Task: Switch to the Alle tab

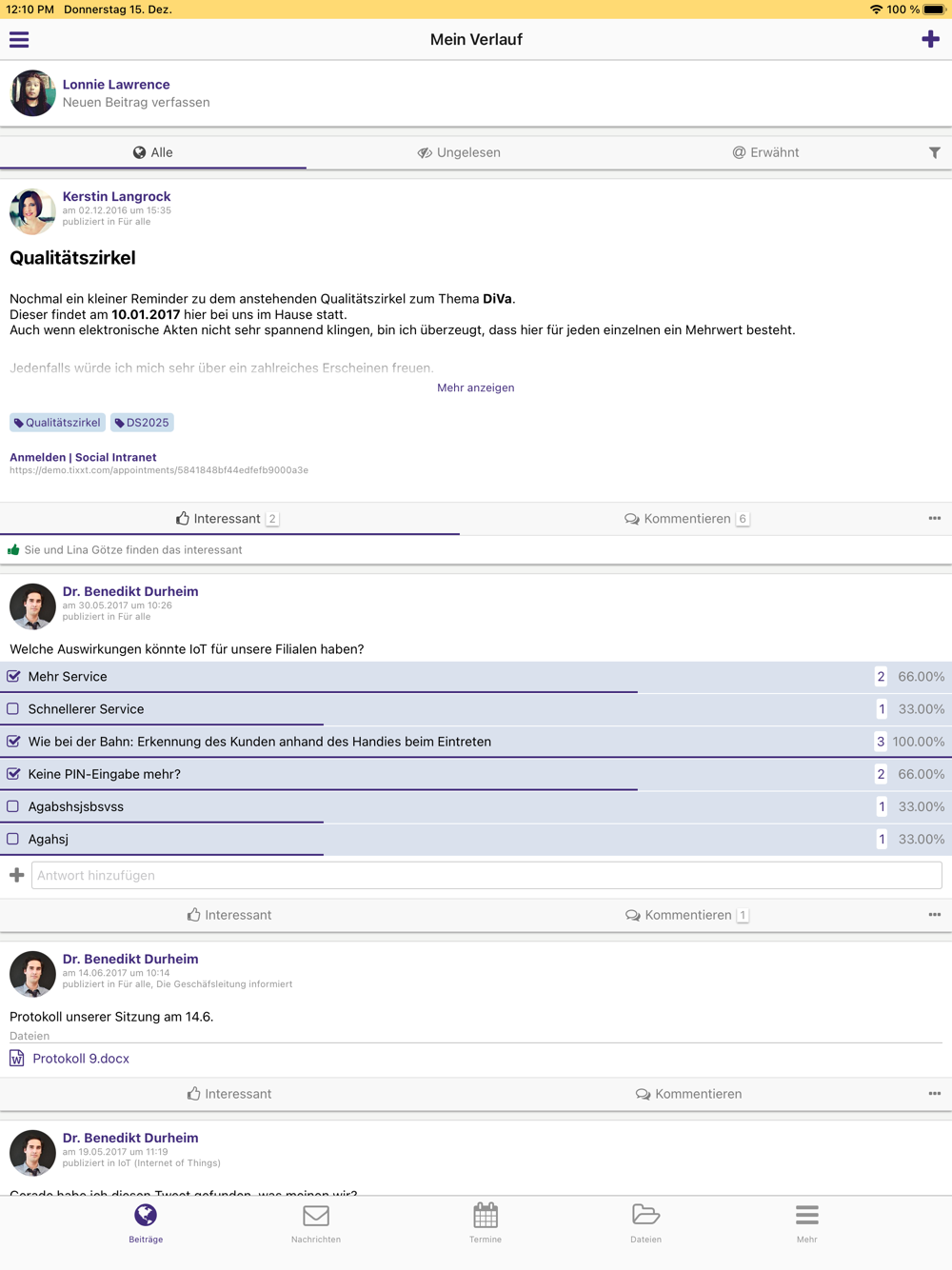Action: pyautogui.click(x=153, y=152)
